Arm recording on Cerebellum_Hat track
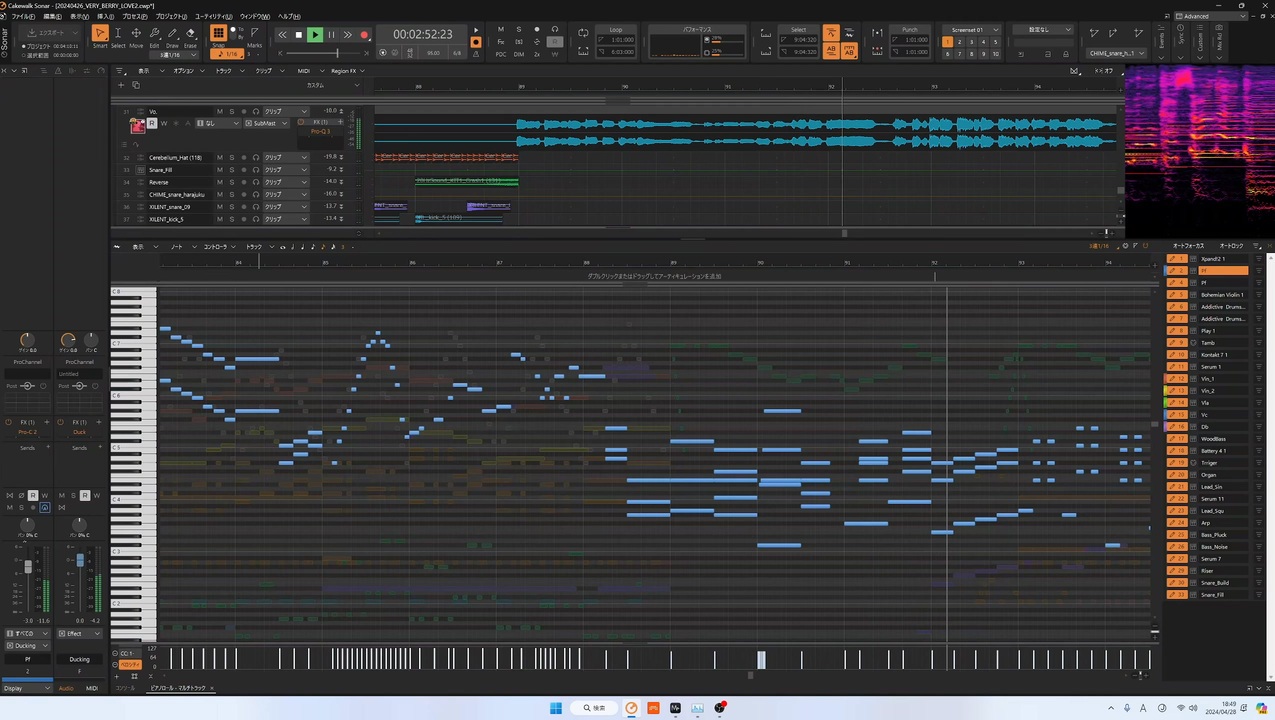 coord(243,158)
